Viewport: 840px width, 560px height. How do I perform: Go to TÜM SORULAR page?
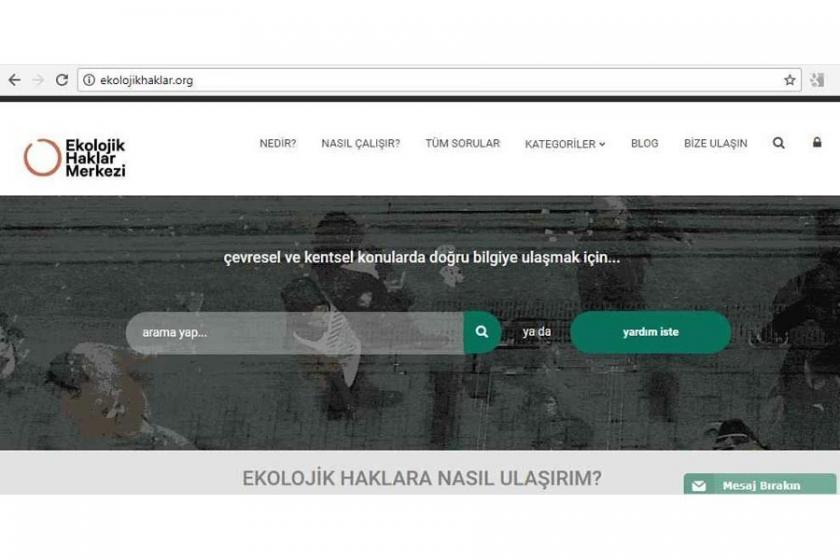[462, 143]
